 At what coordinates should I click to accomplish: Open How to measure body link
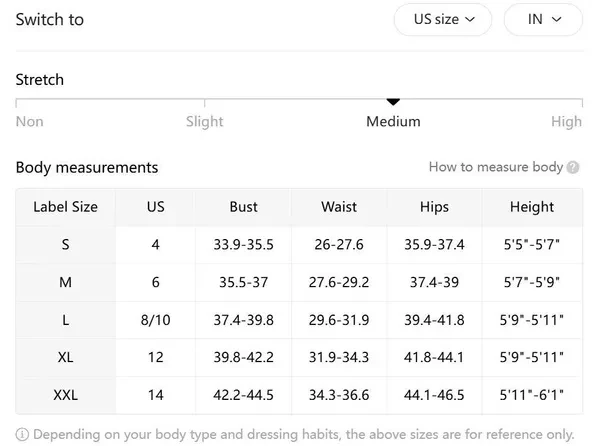click(x=495, y=167)
